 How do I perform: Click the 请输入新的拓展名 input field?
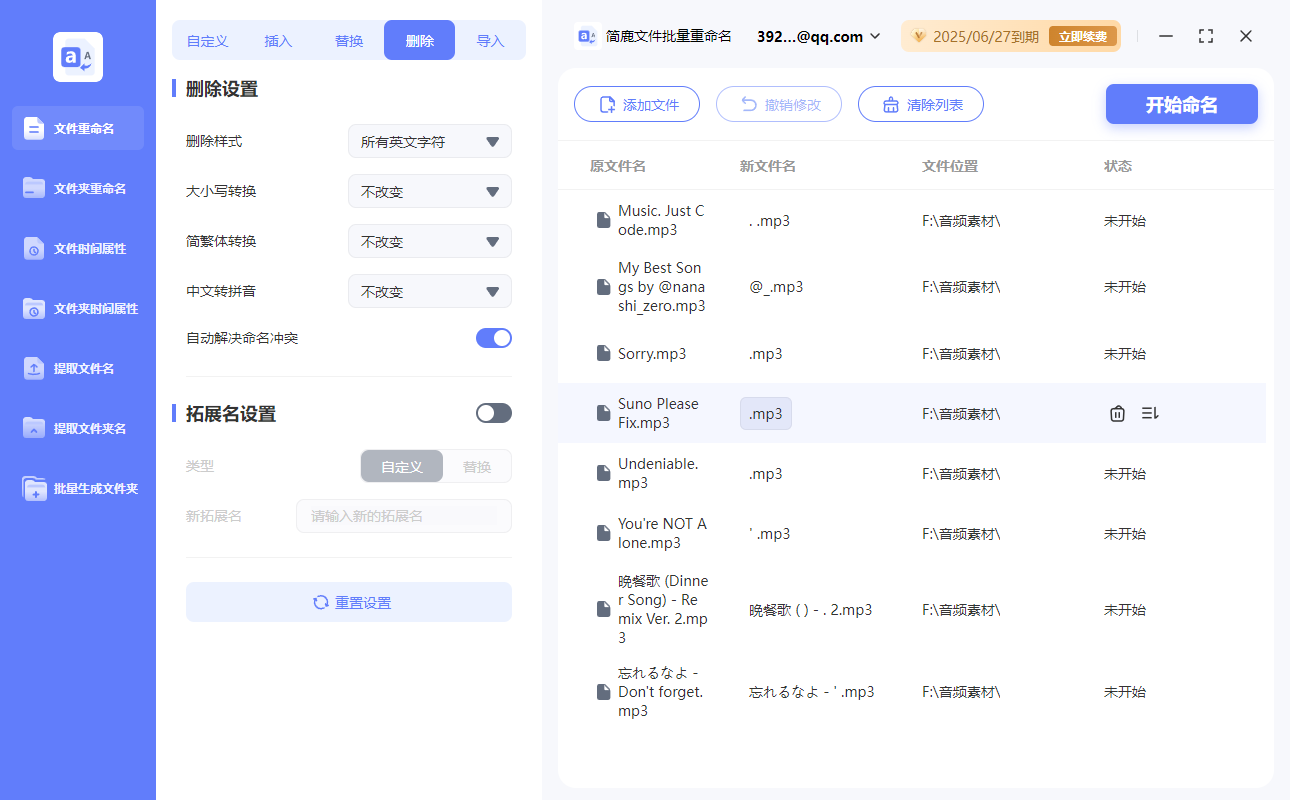[x=404, y=516]
